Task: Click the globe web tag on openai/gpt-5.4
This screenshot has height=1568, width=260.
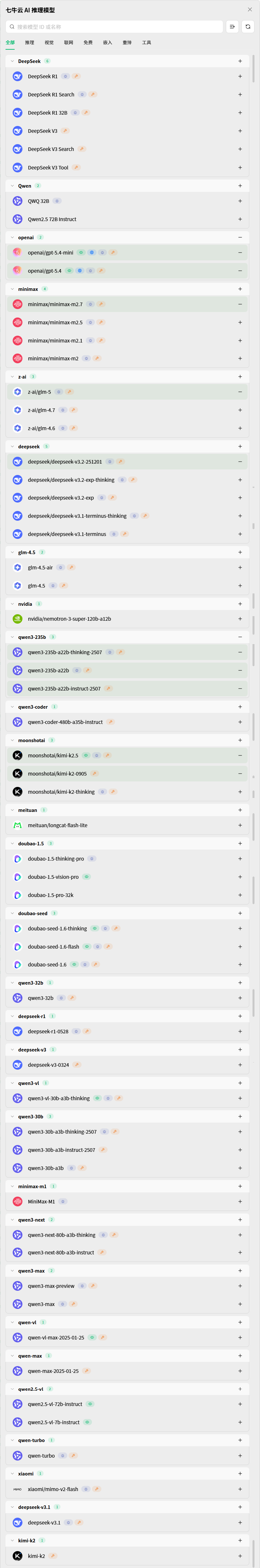Action: pos(80,271)
